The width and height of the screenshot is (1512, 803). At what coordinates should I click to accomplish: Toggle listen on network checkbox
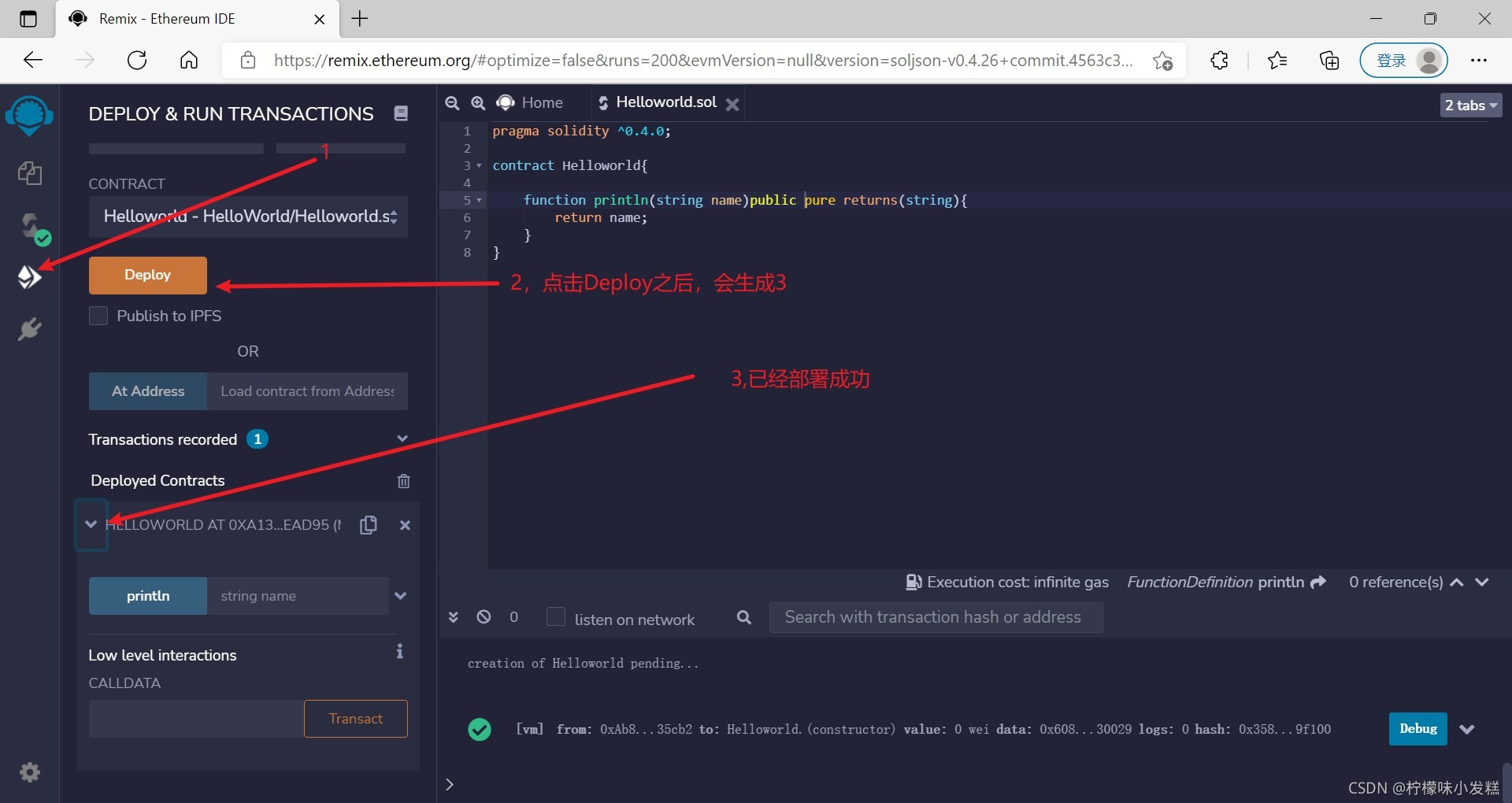pos(556,616)
